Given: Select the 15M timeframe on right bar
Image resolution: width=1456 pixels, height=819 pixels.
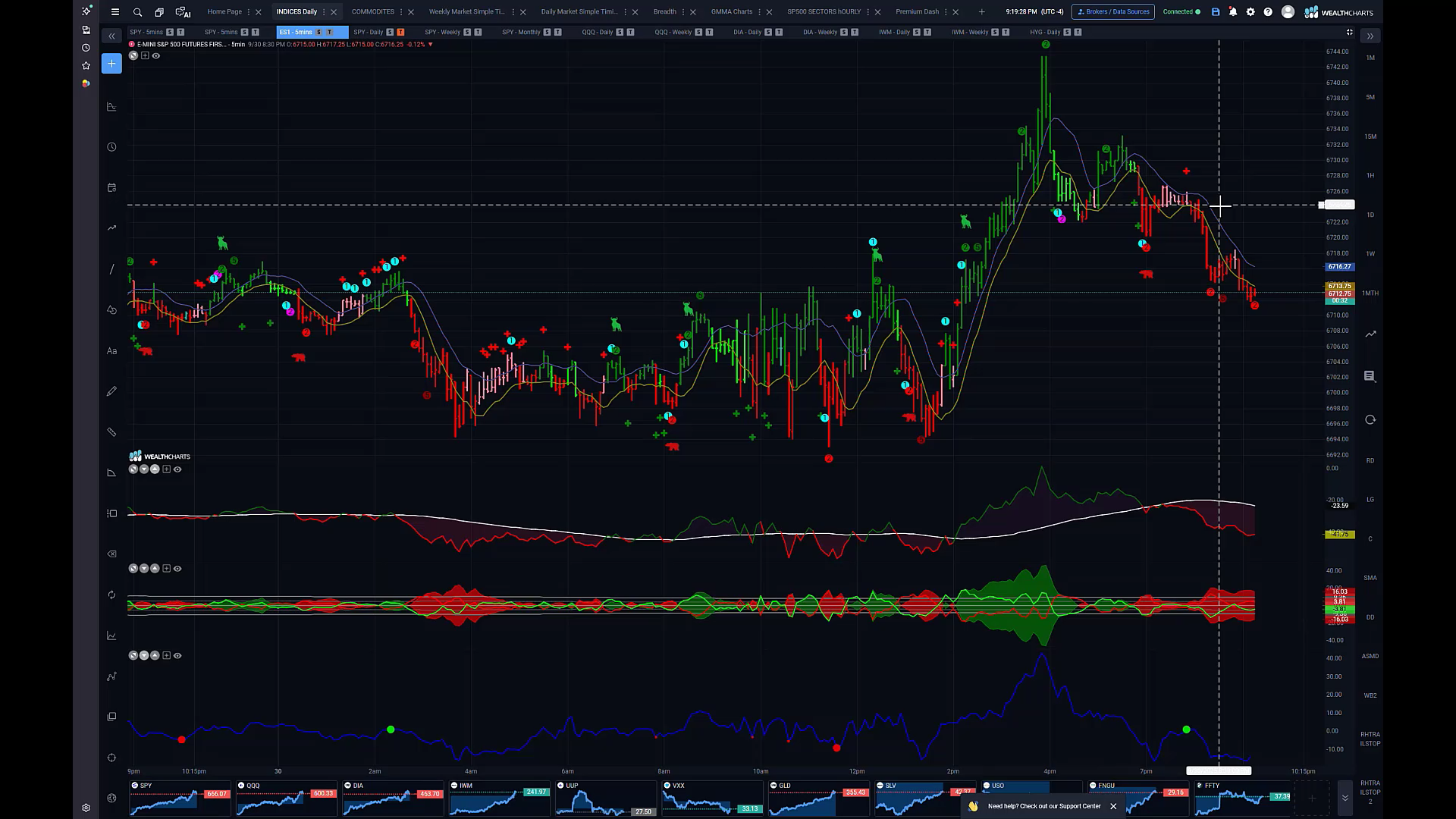Looking at the screenshot, I should (x=1370, y=136).
